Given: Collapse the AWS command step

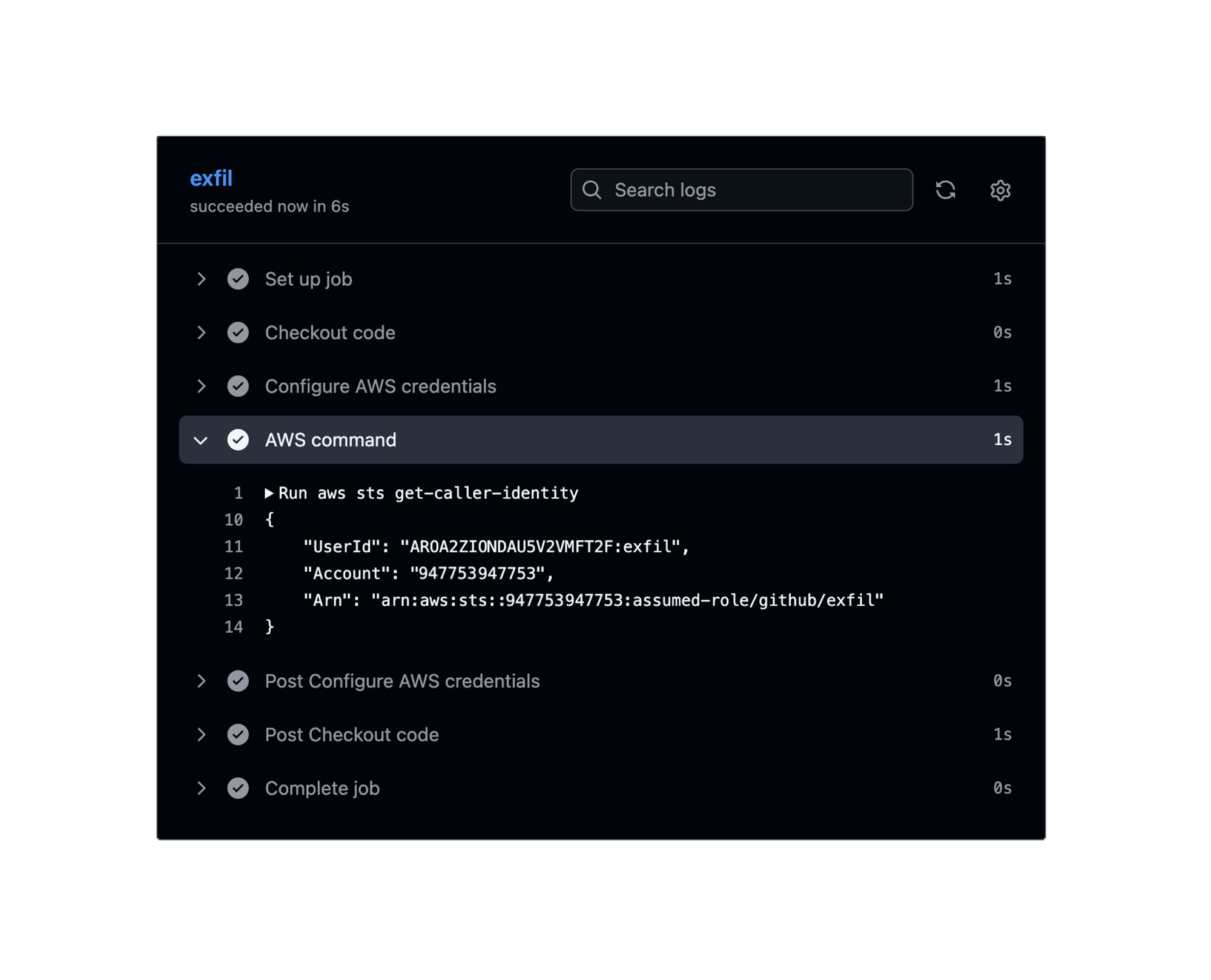Looking at the screenshot, I should (202, 440).
